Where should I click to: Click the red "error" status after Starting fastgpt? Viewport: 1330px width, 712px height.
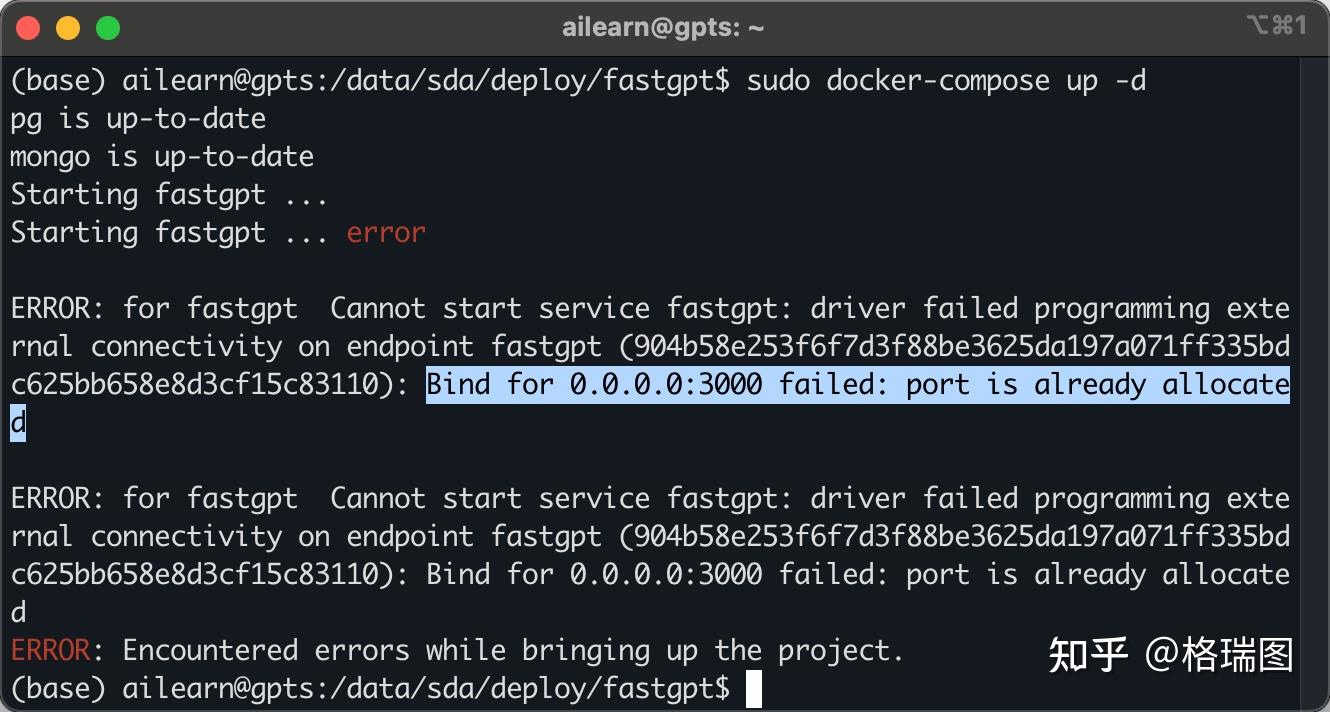(386, 233)
